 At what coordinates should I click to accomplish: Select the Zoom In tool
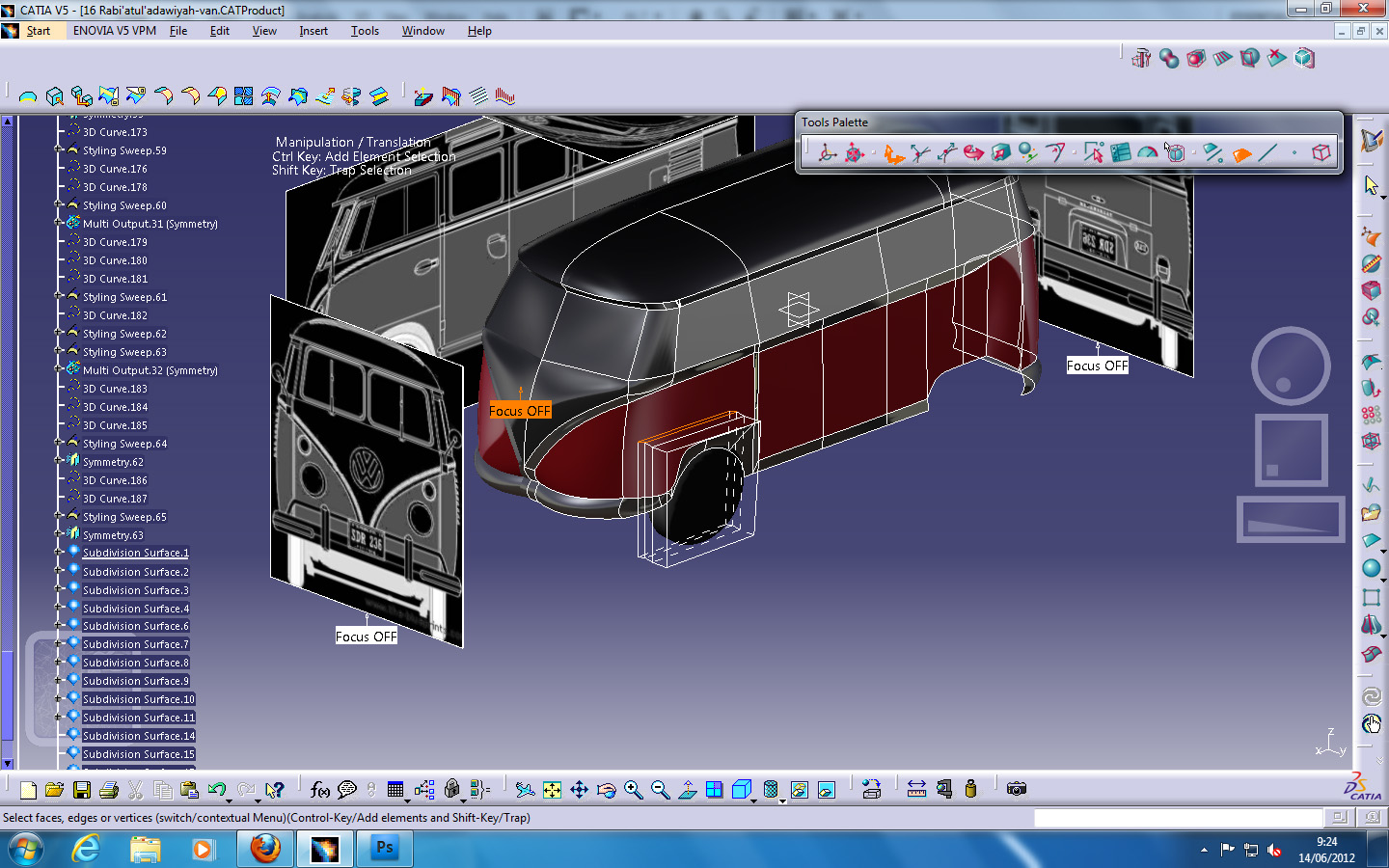pos(634,789)
